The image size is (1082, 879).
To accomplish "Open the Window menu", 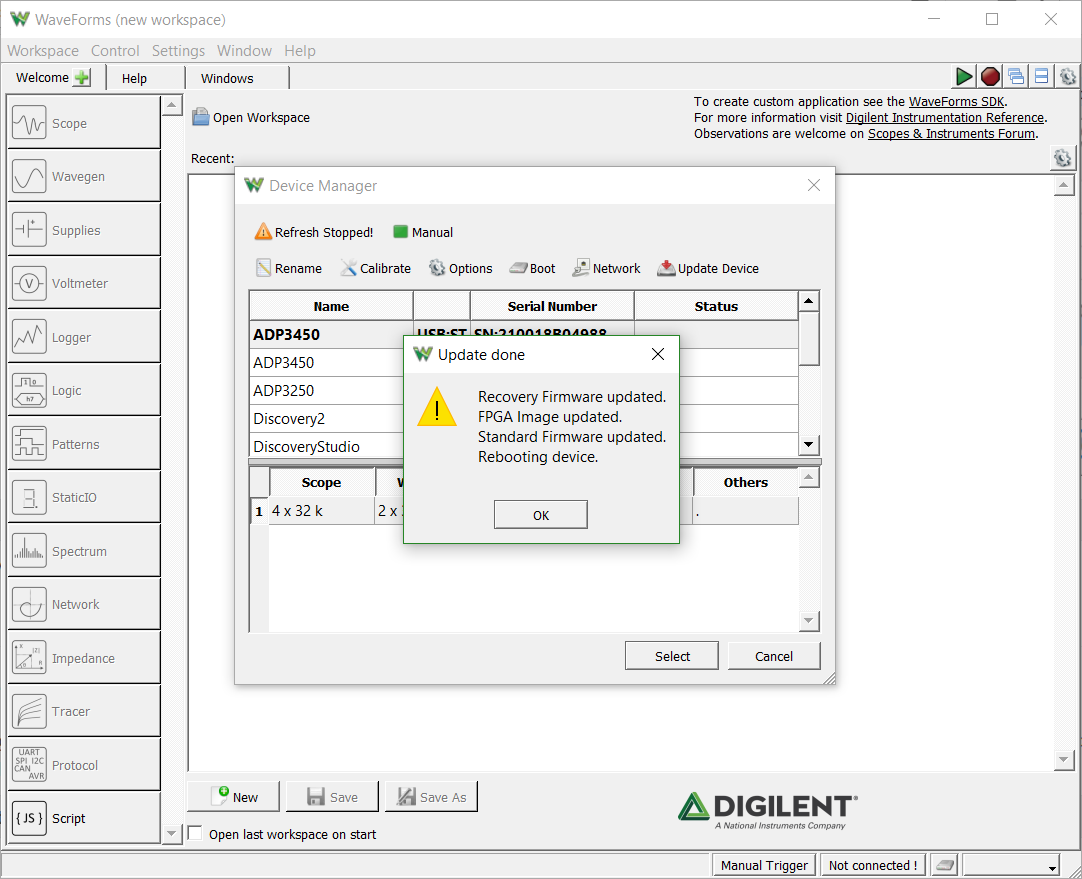I will (244, 50).
